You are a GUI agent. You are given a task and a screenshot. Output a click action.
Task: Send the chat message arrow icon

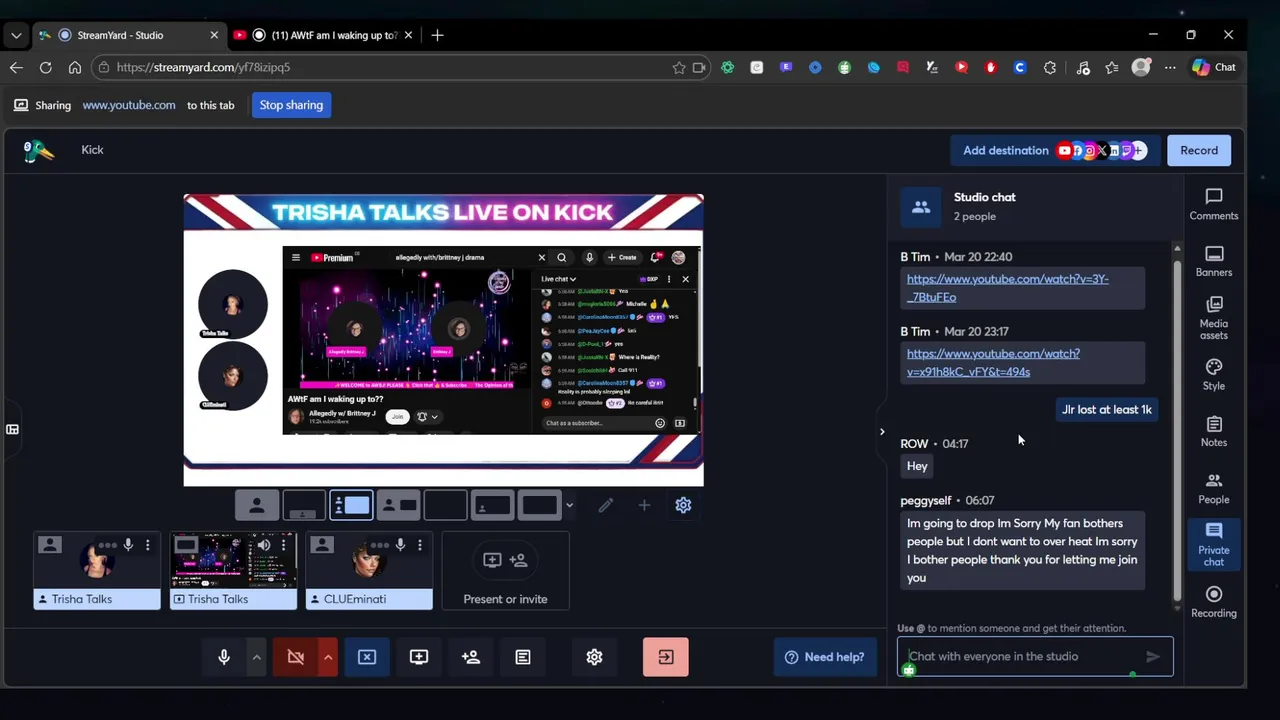click(x=1152, y=656)
